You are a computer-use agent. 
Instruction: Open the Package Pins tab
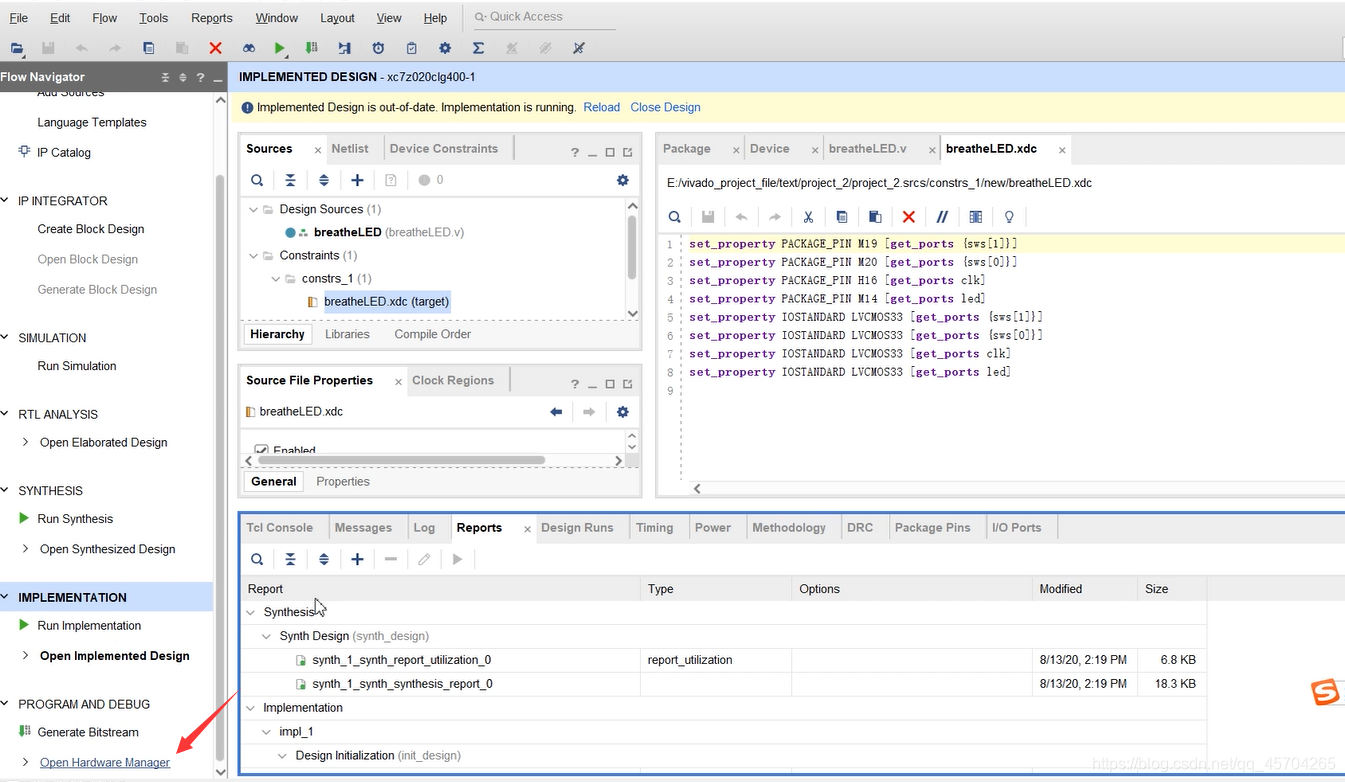tap(932, 528)
